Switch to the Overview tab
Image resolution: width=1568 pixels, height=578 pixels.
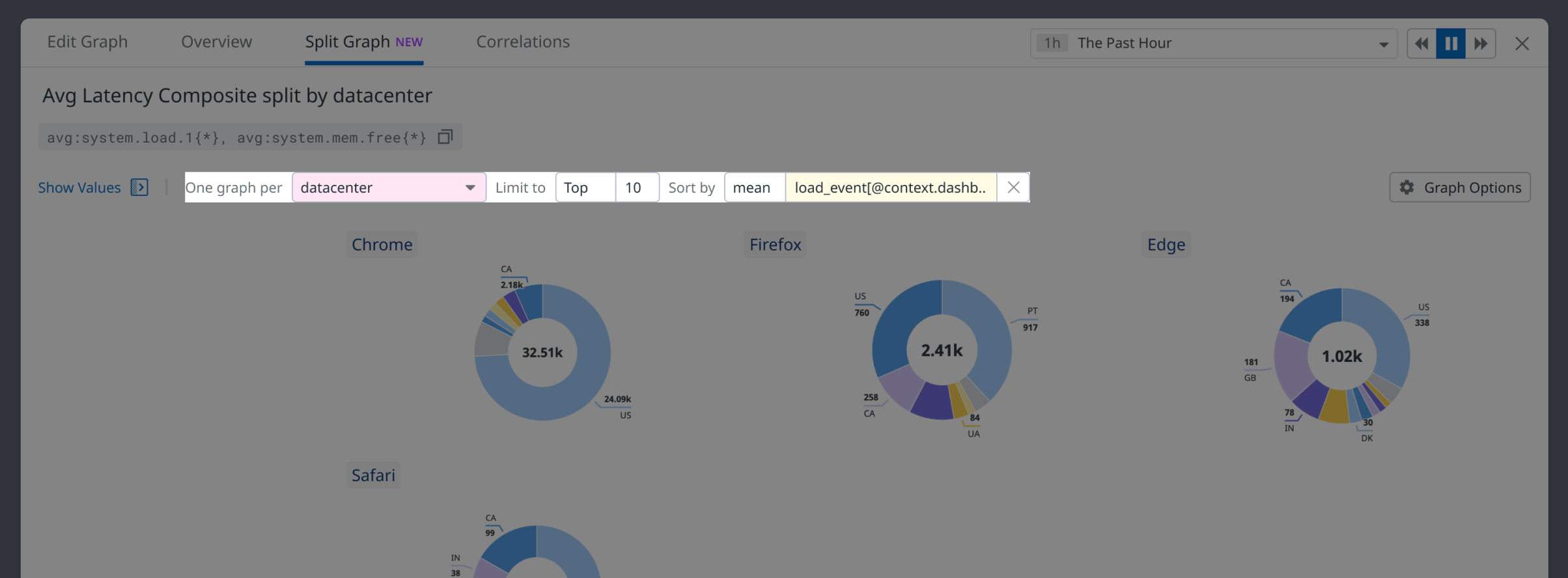[x=216, y=42]
